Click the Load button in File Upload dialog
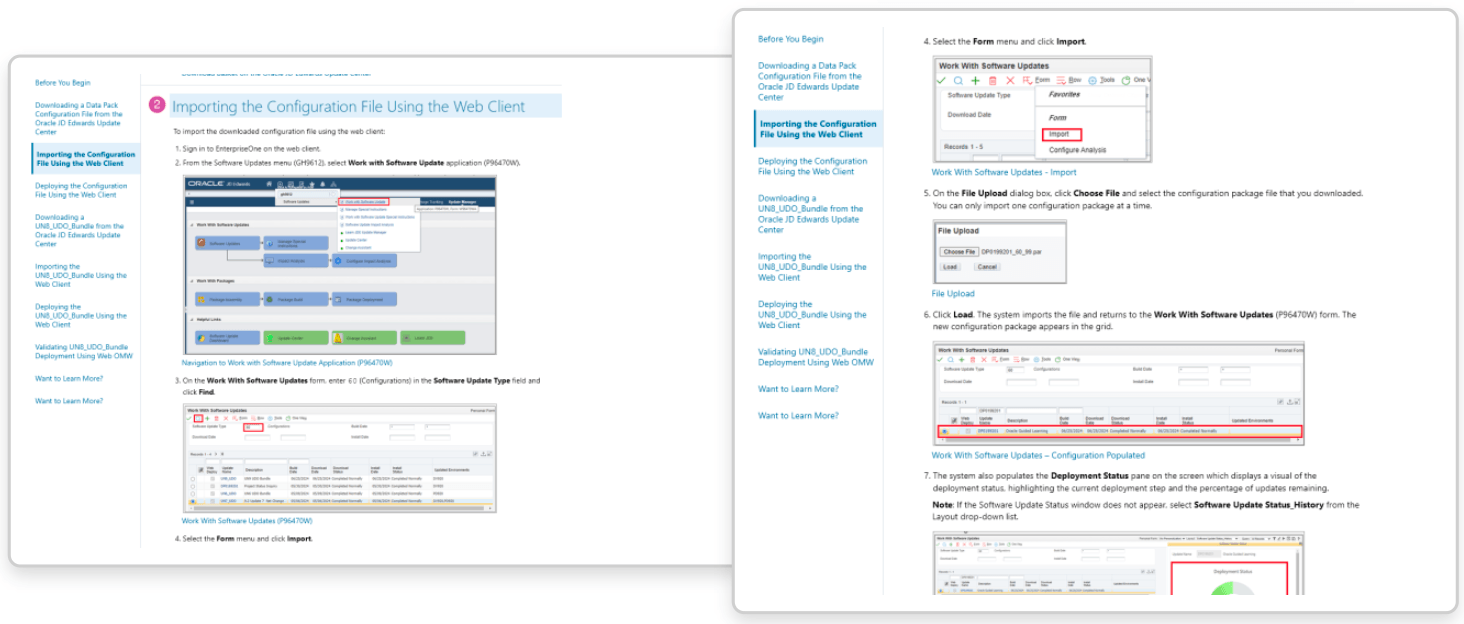The width and height of the screenshot is (1464, 624). pos(950,267)
